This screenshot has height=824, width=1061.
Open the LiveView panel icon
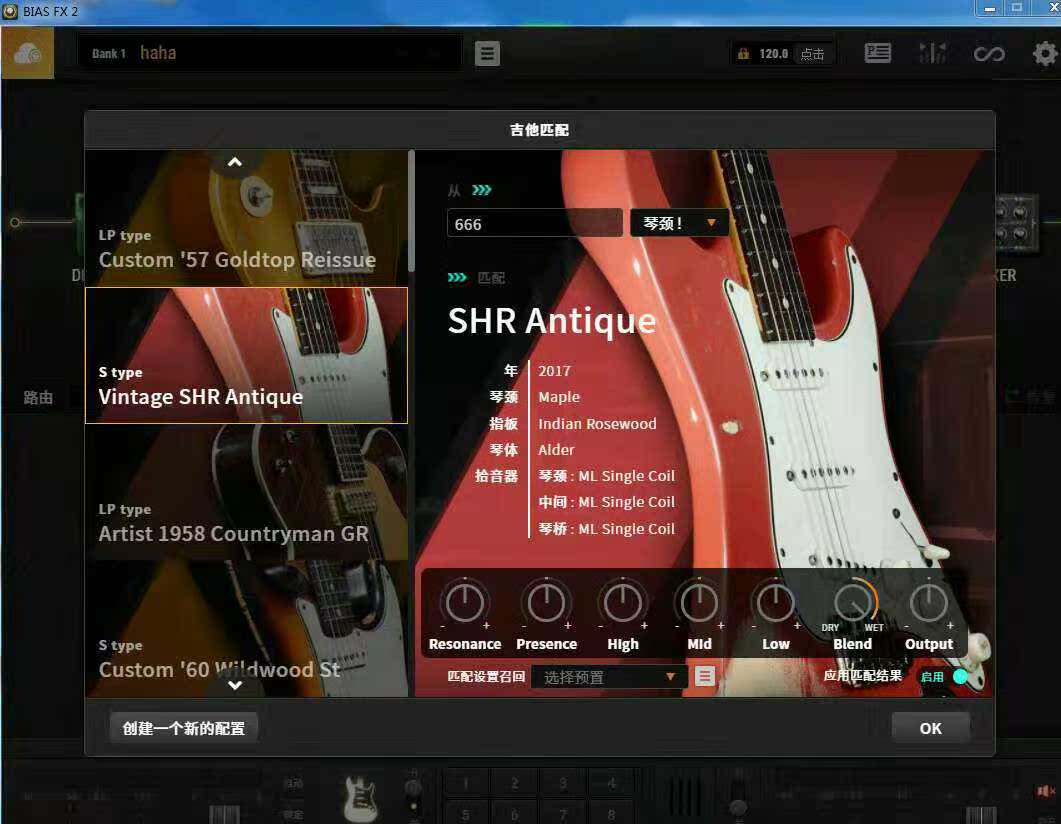878,53
